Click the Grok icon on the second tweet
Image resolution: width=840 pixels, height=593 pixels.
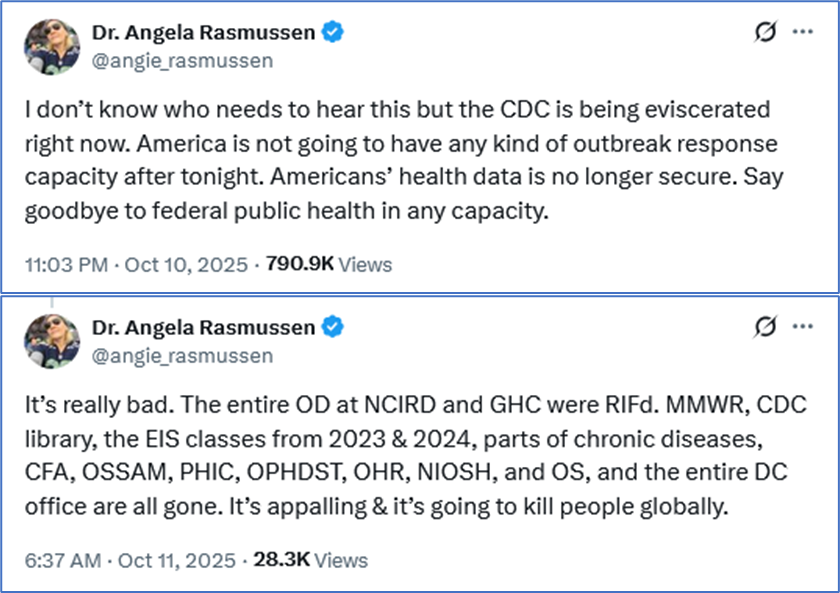tap(764, 327)
